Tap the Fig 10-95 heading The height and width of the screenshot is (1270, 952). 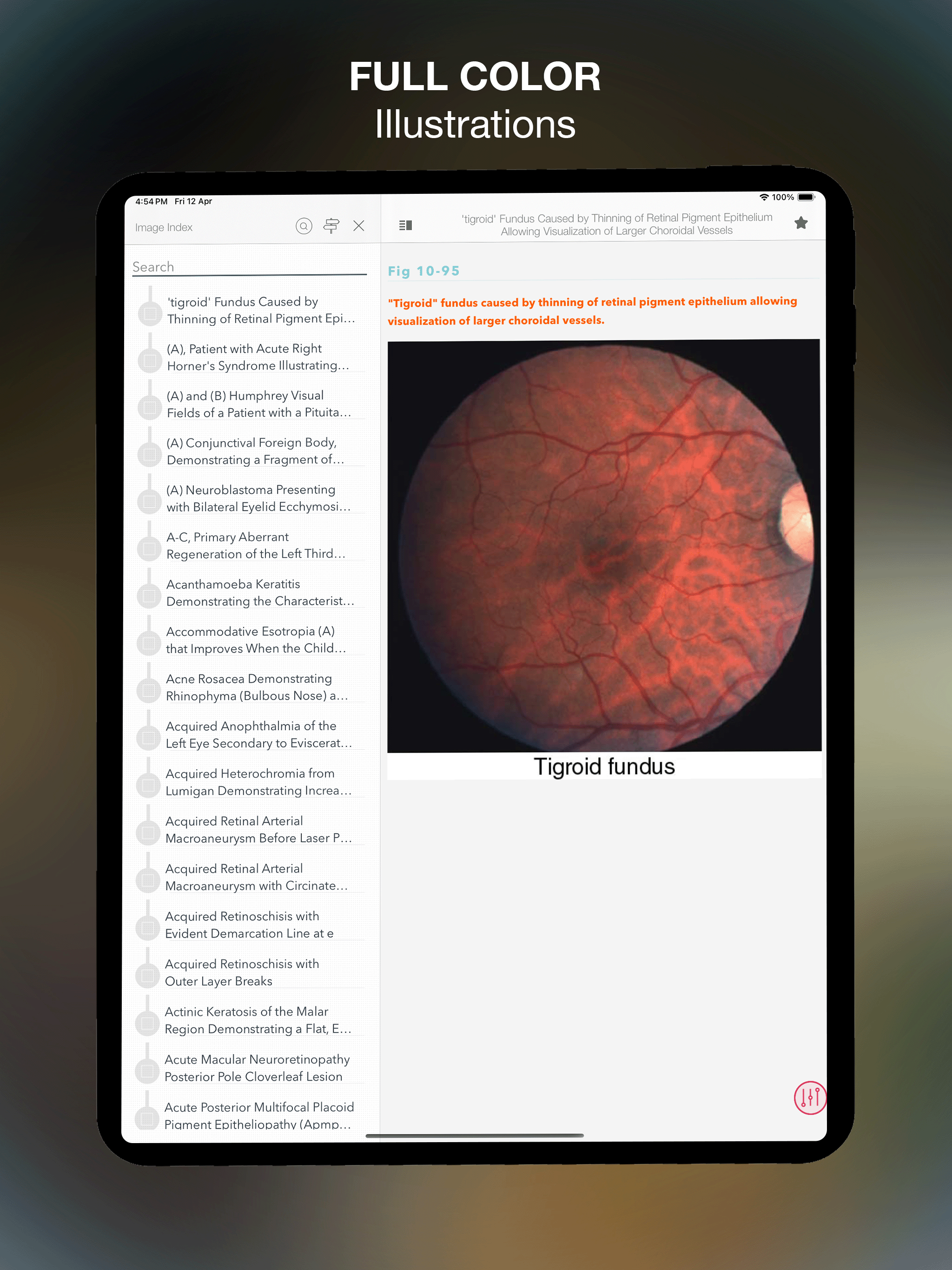click(x=424, y=271)
